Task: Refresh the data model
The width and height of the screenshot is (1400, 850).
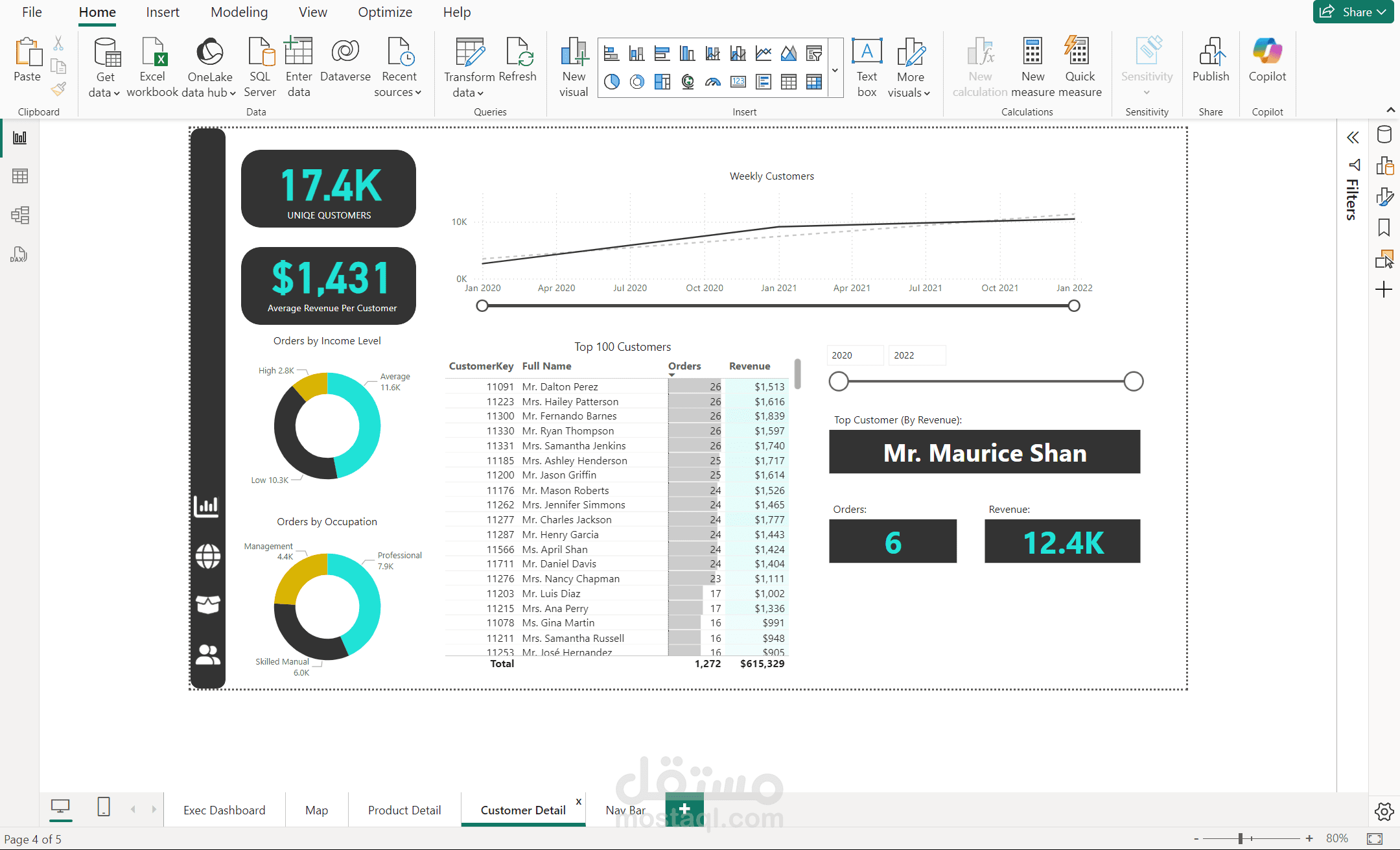Action: pyautogui.click(x=518, y=60)
